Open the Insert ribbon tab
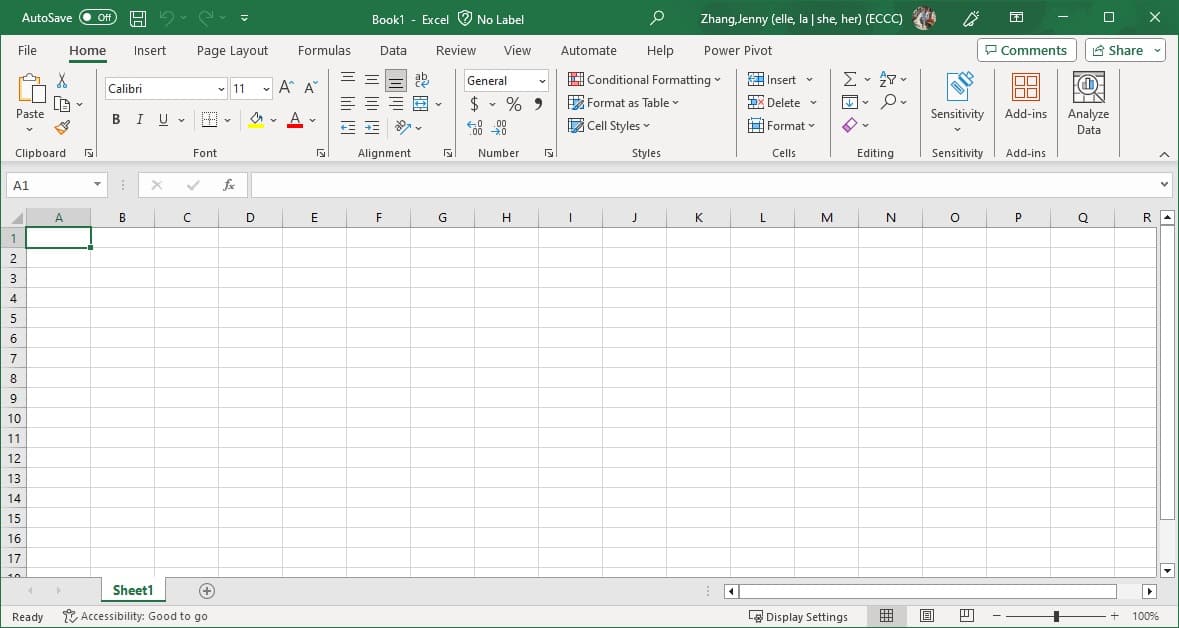The image size is (1179, 628). point(150,51)
